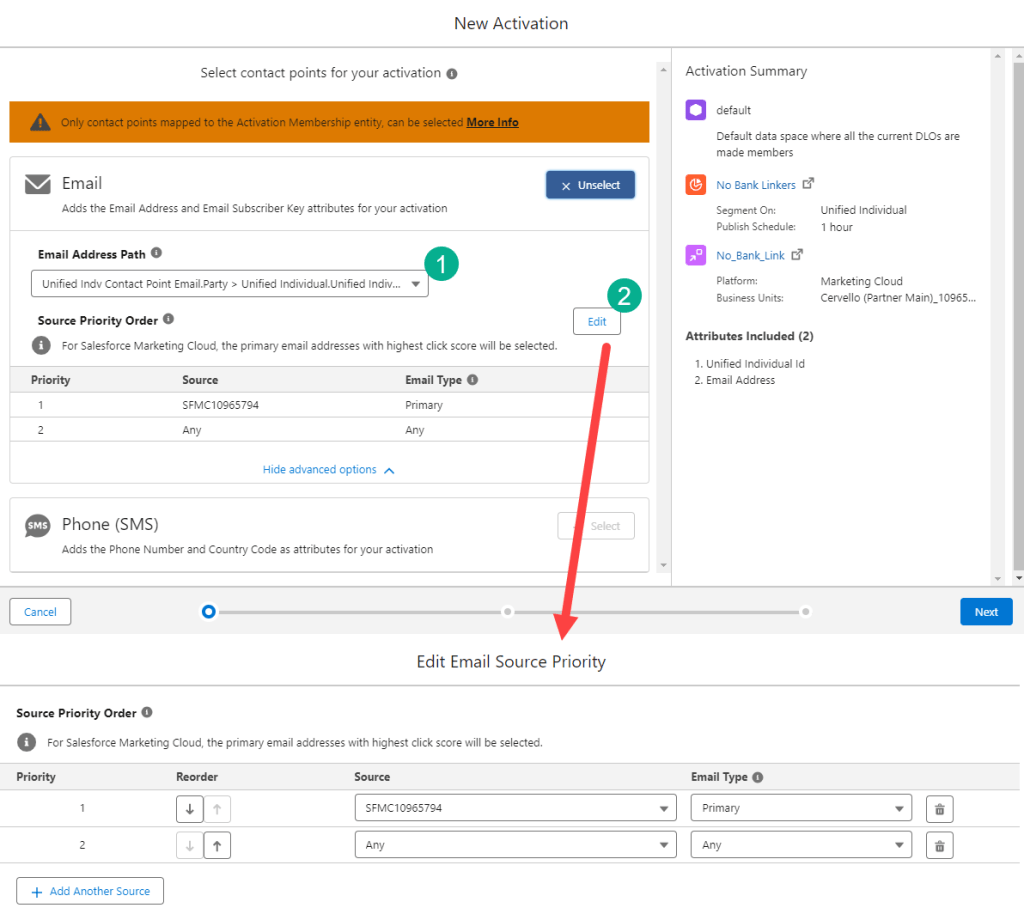This screenshot has width=1024, height=914.
Task: Open the More Info link in warning
Action: [x=492, y=122]
